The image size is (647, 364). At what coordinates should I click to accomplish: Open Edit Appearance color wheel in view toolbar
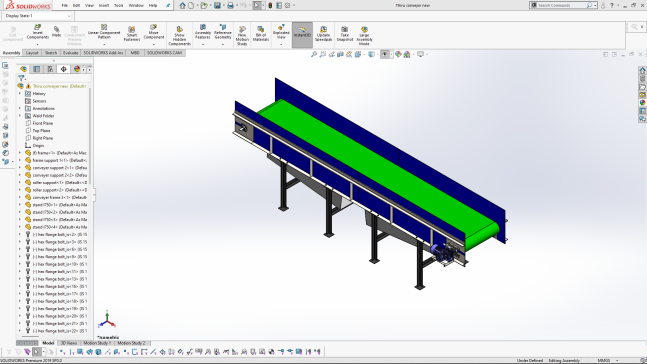pyautogui.click(x=398, y=54)
